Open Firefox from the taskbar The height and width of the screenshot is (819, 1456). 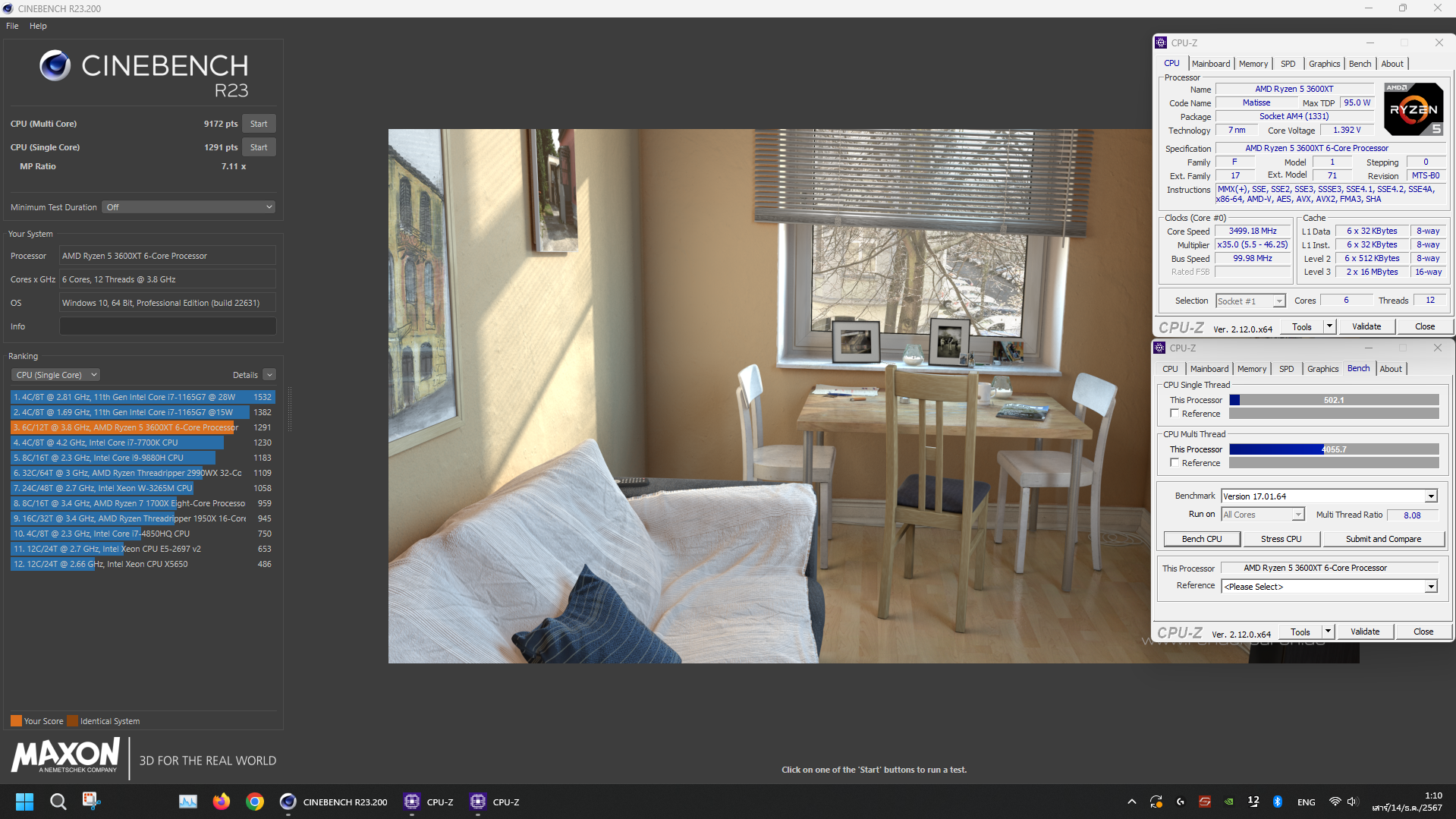[221, 802]
